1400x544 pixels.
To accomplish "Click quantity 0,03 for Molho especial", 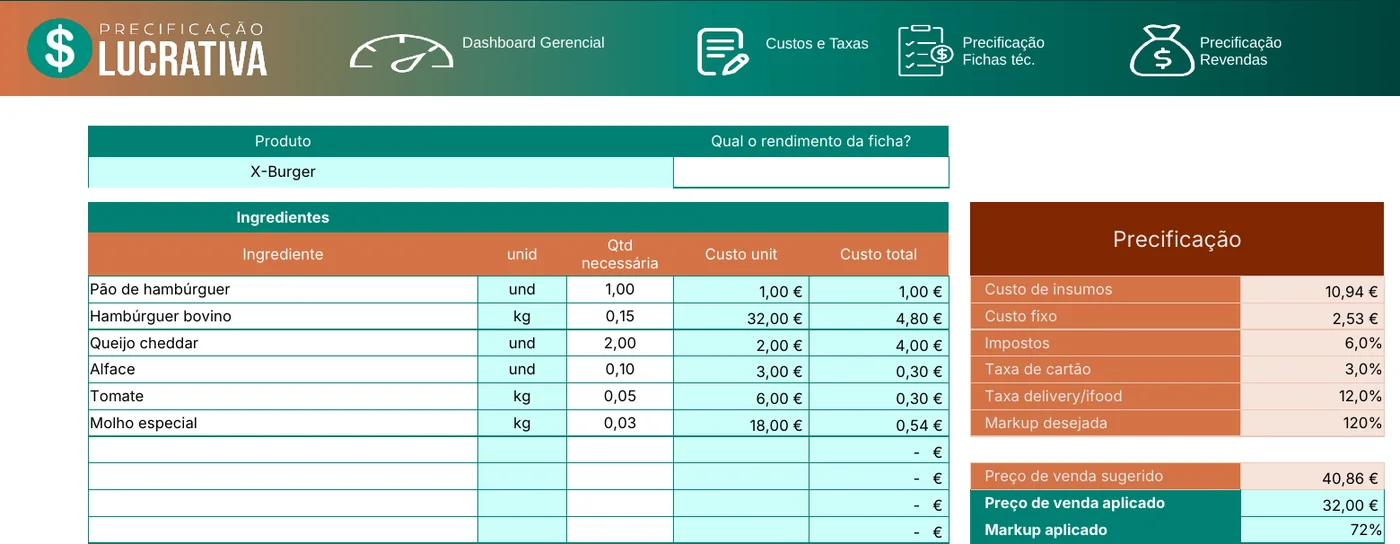I will click(x=620, y=423).
